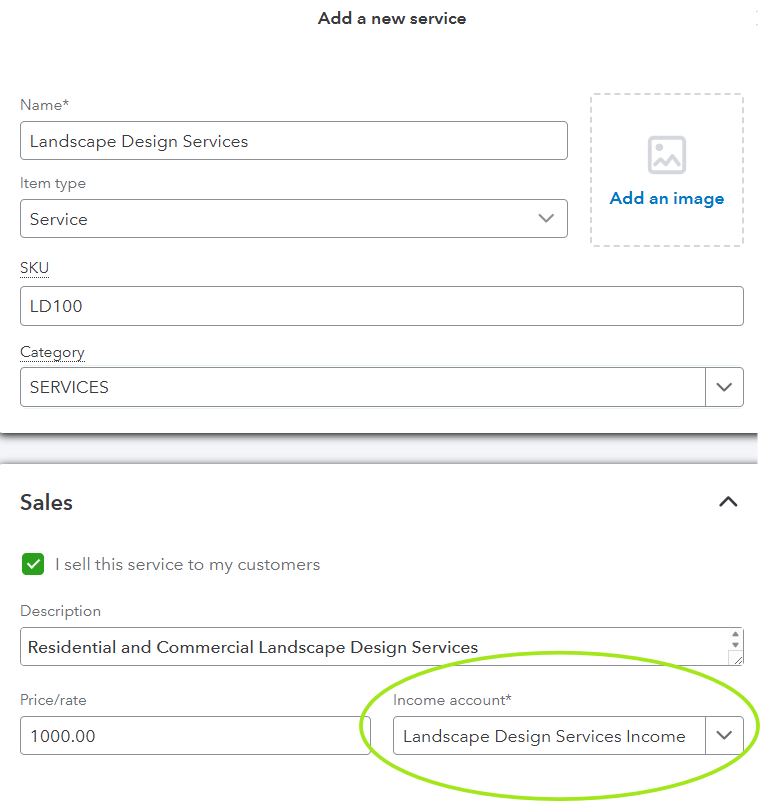Click the underlined Category label
Screen dimensions: 760x812
(x=52, y=352)
